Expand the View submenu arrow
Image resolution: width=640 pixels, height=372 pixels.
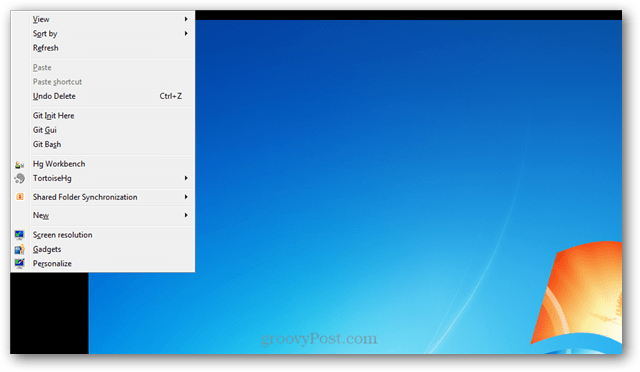(186, 19)
